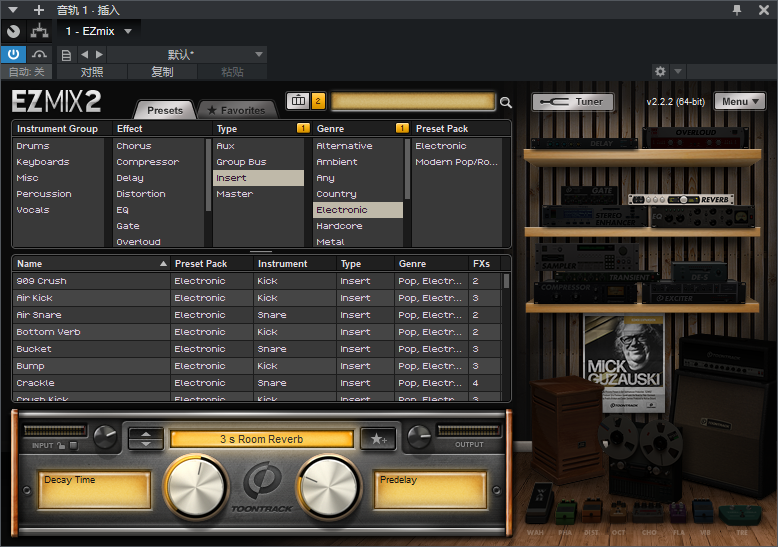
Task: Open the Tuner
Action: (x=573, y=102)
